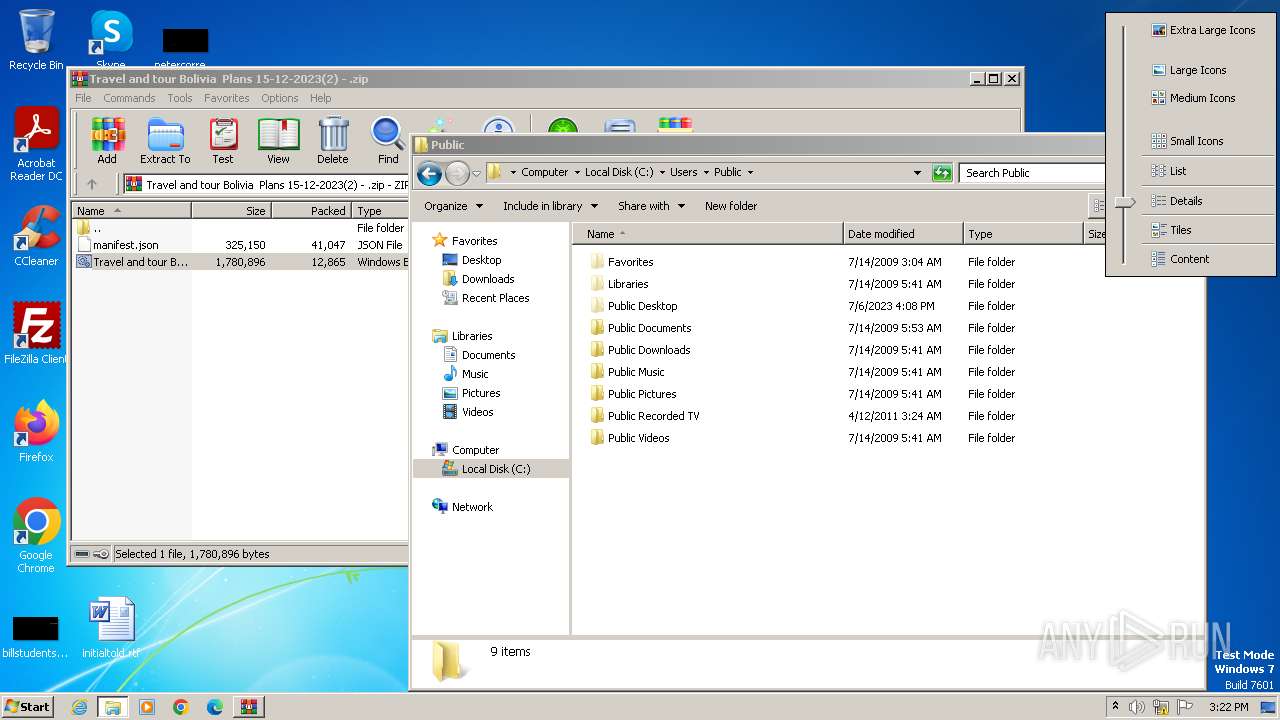Sort archive by Size column
This screenshot has width=1280, height=720.
tap(231, 211)
